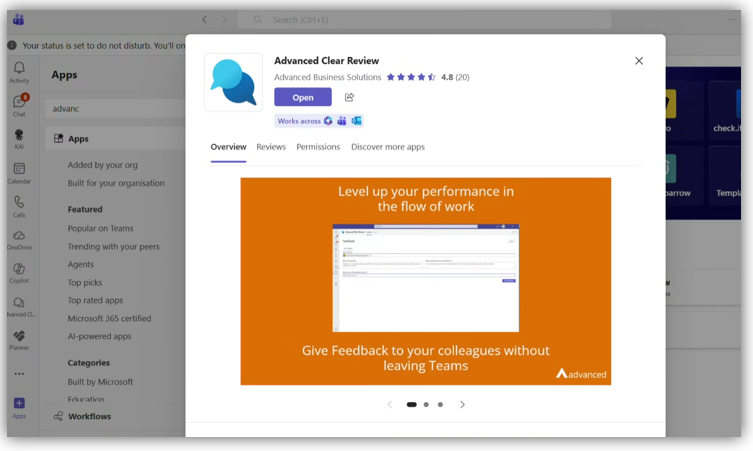This screenshot has height=451, width=753.
Task: Click the Teams logo top left
Action: click(19, 20)
